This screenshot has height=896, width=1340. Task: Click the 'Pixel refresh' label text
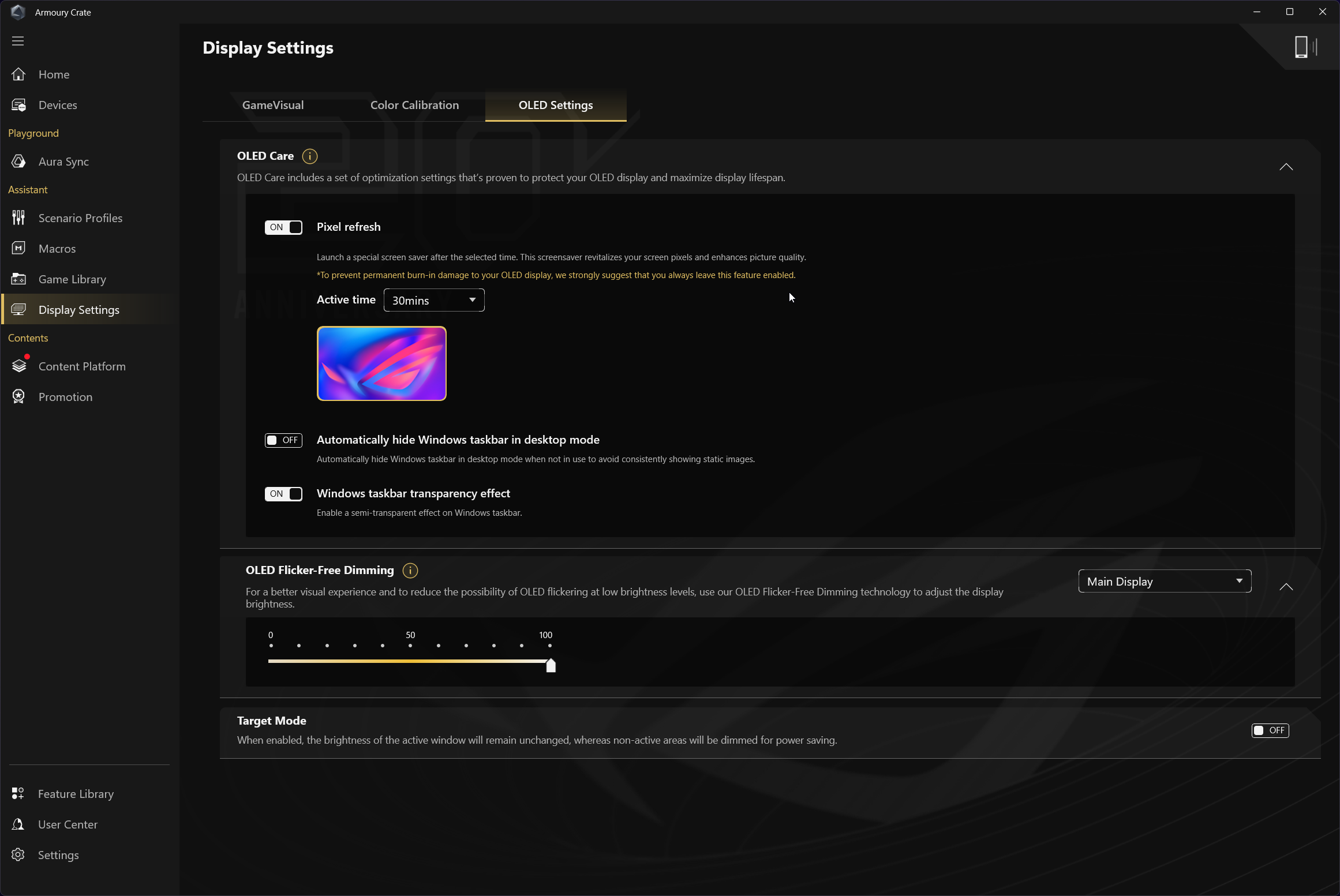tap(349, 227)
